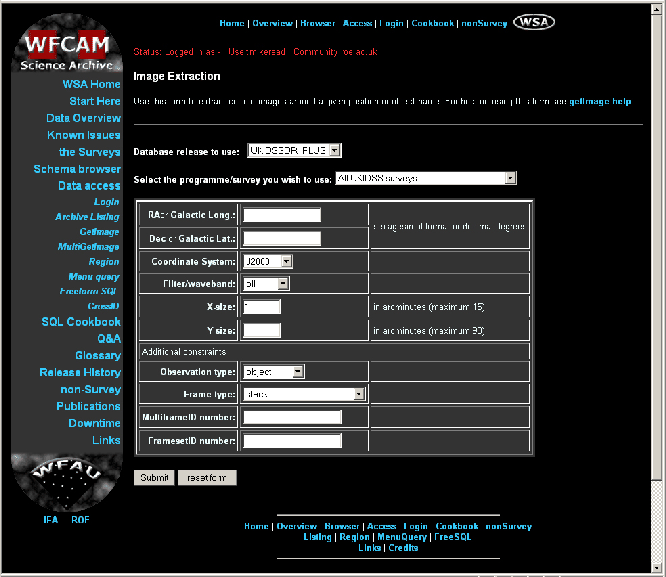
Task: Click the WSA oval logo
Action: 533,22
